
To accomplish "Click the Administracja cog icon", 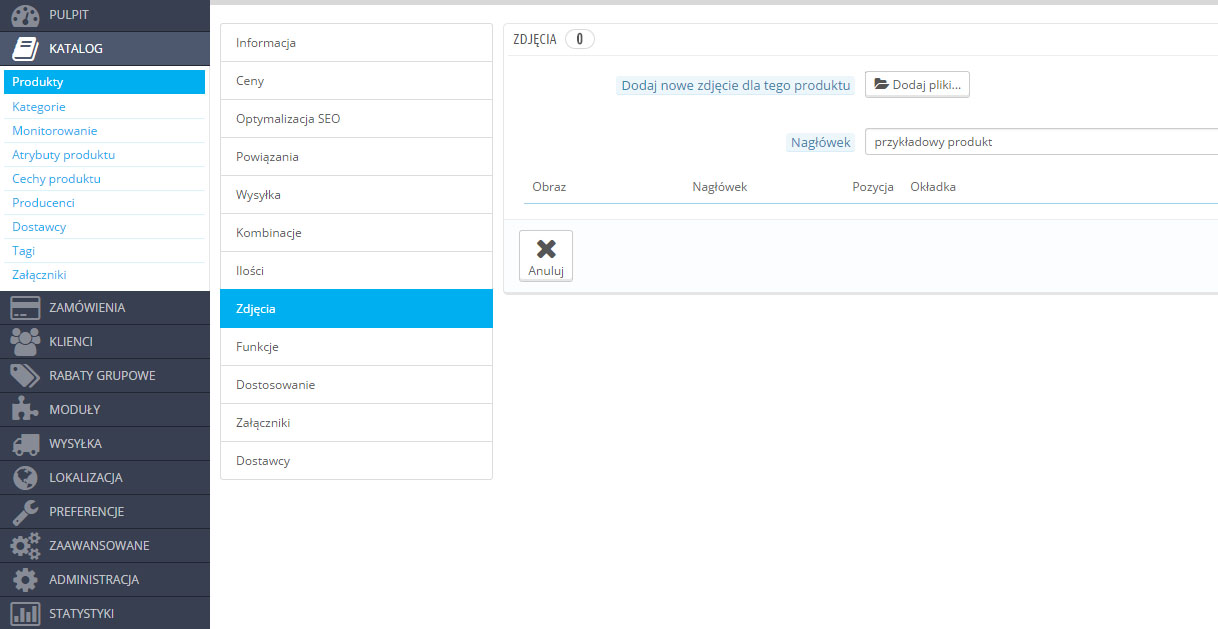I will pyautogui.click(x=25, y=580).
